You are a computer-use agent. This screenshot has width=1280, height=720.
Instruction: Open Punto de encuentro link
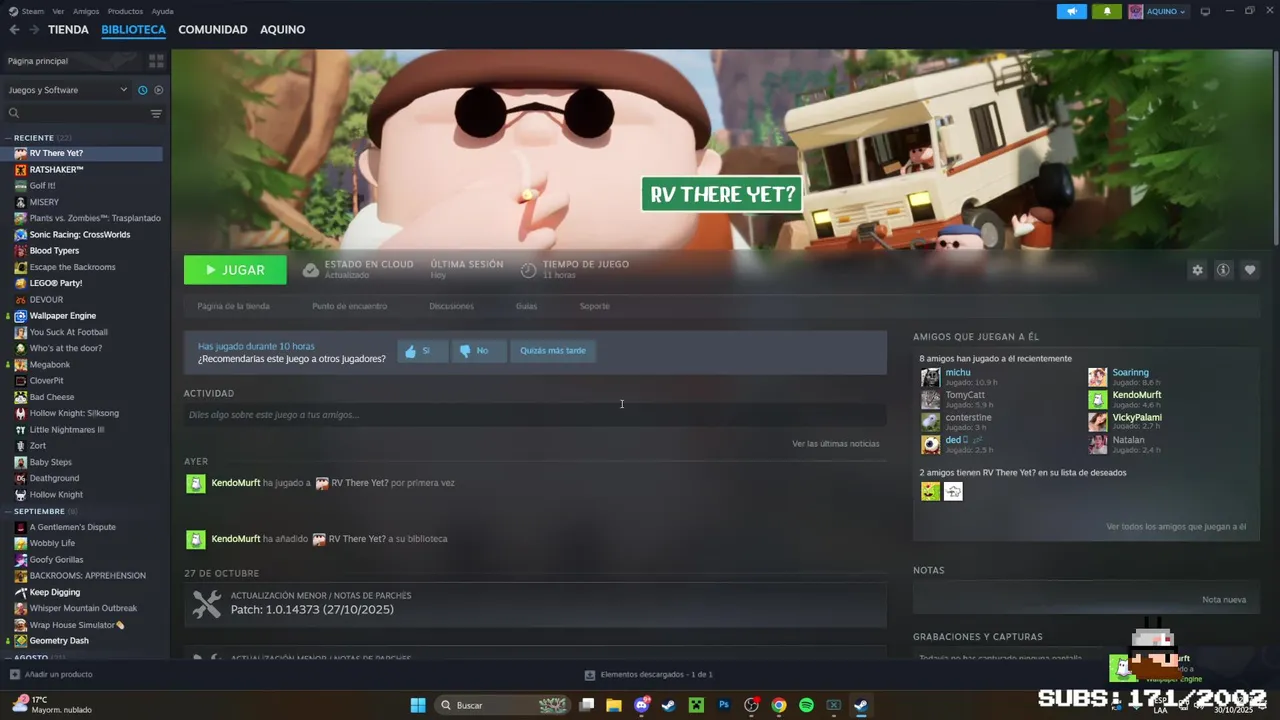tap(349, 306)
